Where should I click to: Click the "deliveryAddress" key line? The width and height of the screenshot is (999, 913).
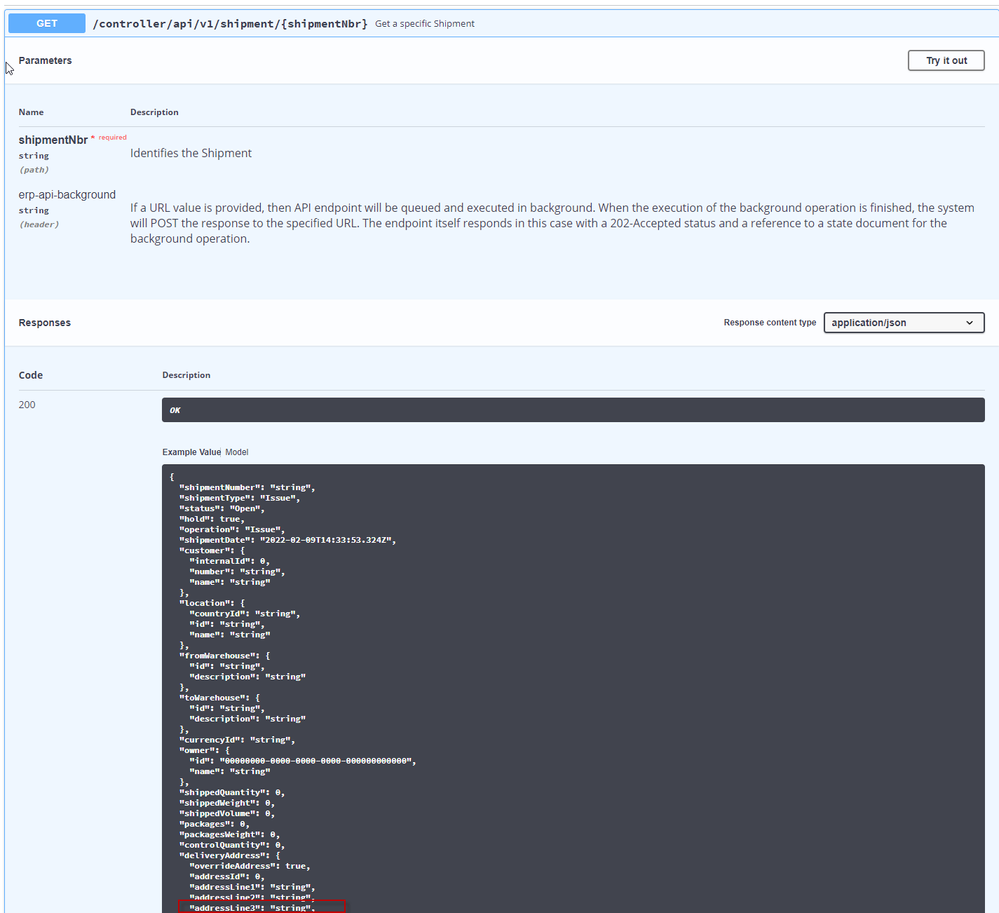pyautogui.click(x=230, y=856)
